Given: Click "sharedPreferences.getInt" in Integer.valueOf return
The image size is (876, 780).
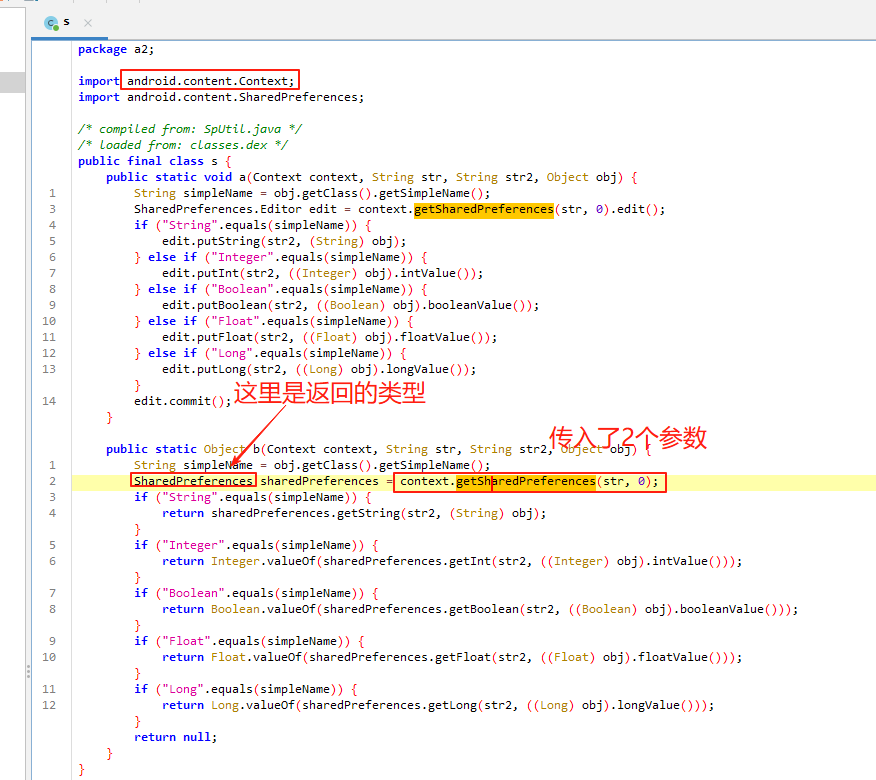Looking at the screenshot, I should 407,562.
